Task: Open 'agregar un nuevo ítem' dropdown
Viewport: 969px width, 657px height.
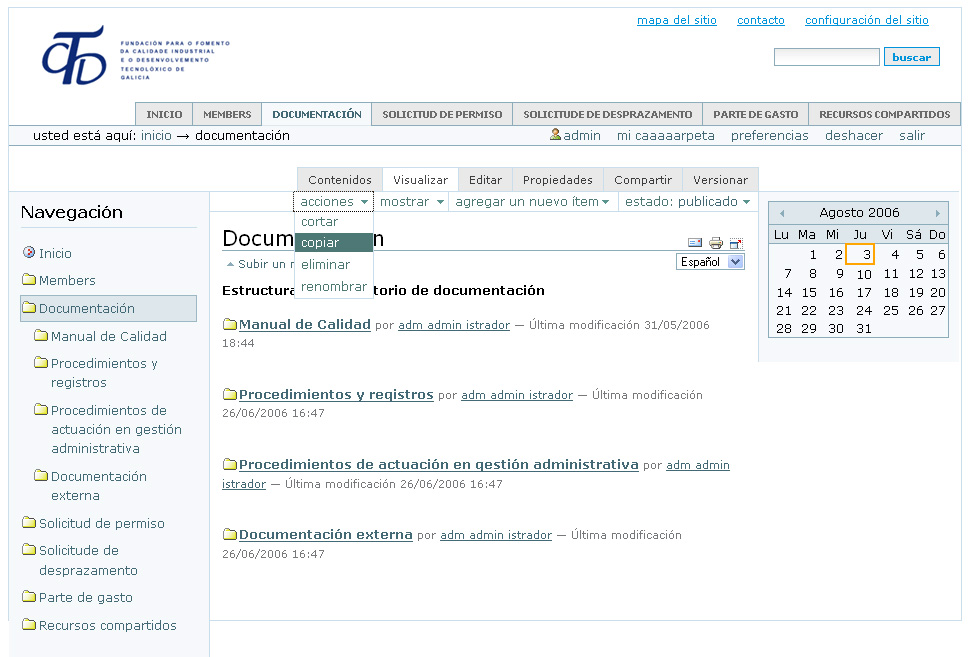Action: [532, 202]
